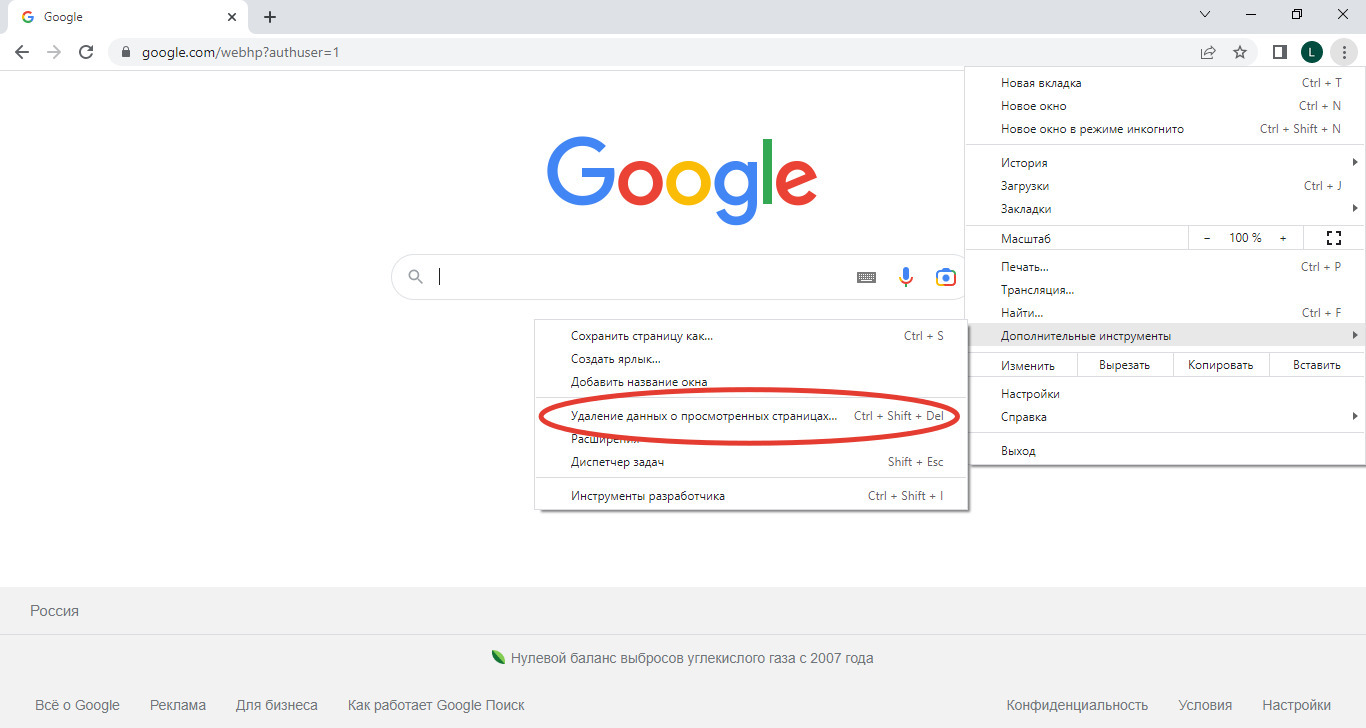1366x728 pixels.
Task: Click the Google logo
Action: pos(682,180)
